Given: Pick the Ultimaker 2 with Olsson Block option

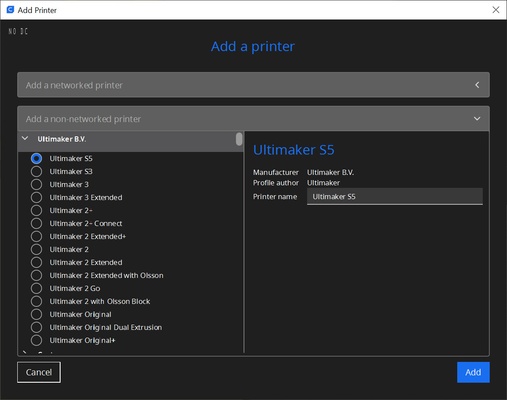Looking at the screenshot, I should click(x=36, y=301).
